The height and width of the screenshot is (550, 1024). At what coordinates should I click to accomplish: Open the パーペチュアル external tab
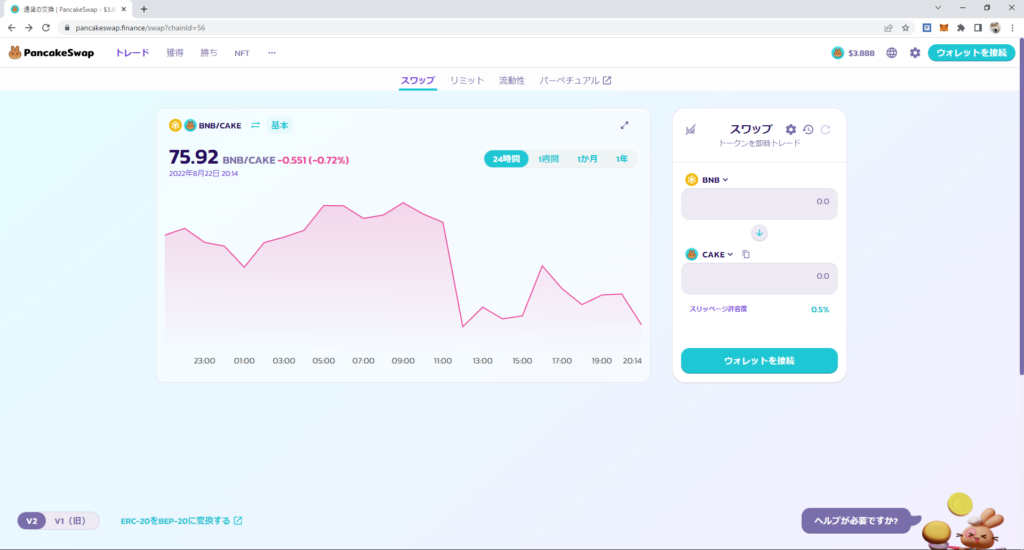tap(575, 80)
